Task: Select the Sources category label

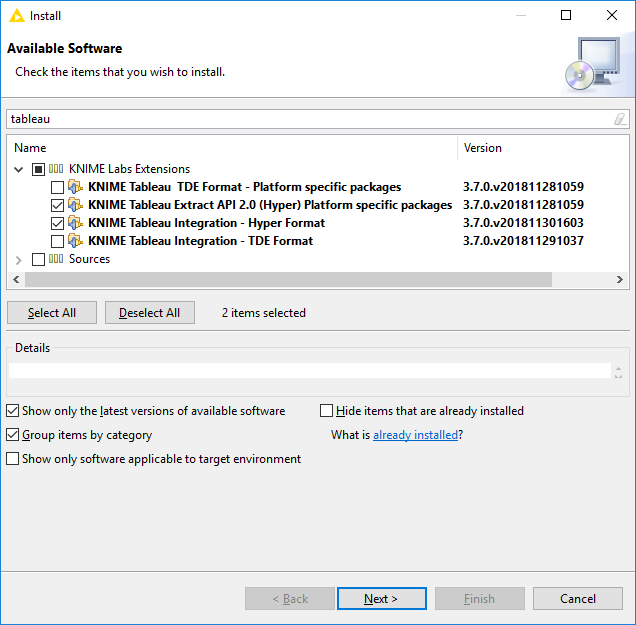Action: (89, 259)
